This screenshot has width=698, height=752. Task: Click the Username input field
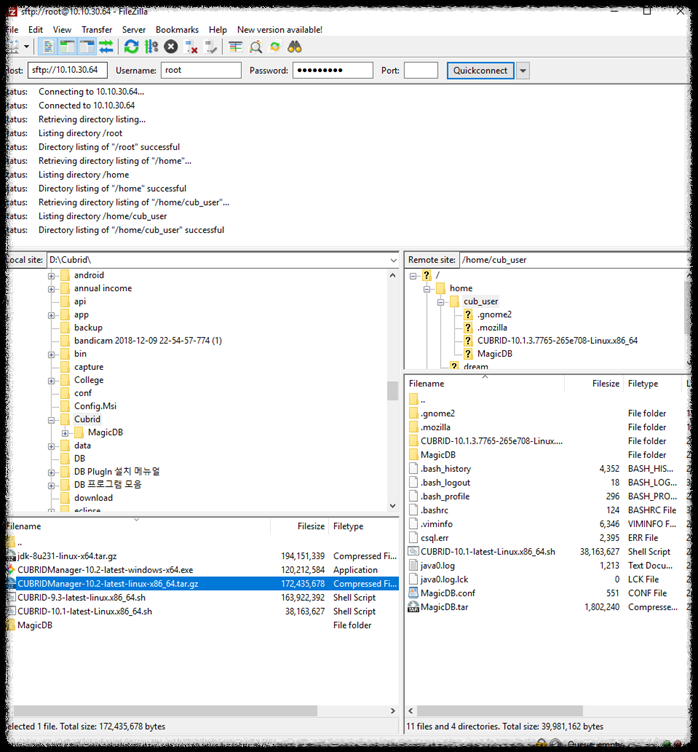tap(201, 70)
